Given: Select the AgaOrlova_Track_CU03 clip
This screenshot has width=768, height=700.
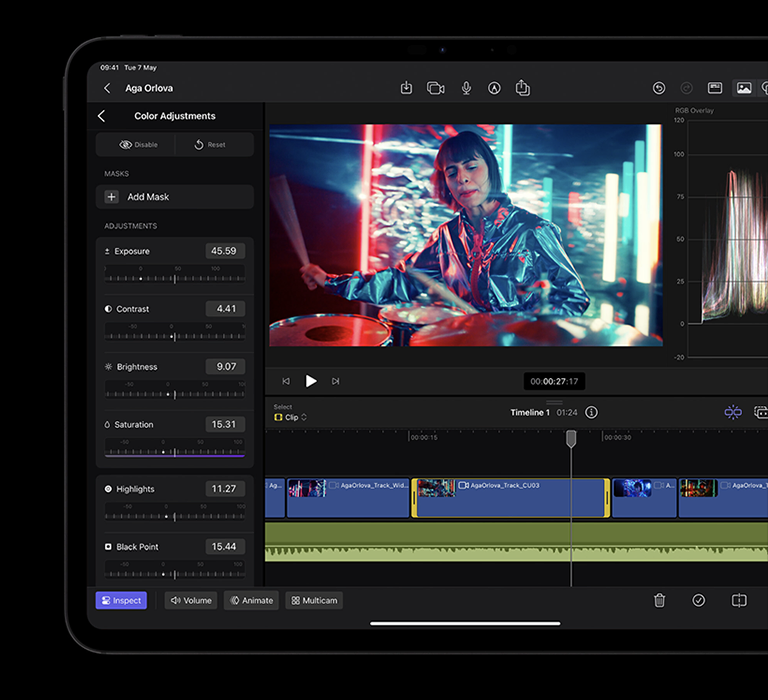Looking at the screenshot, I should click(x=511, y=498).
